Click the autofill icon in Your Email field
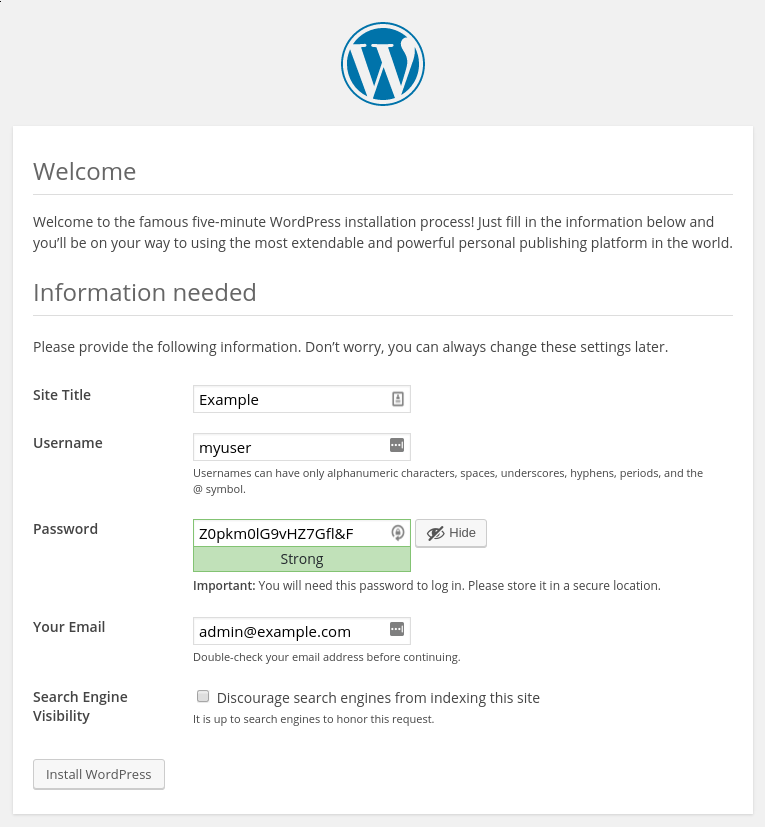This screenshot has height=827, width=765. (397, 630)
